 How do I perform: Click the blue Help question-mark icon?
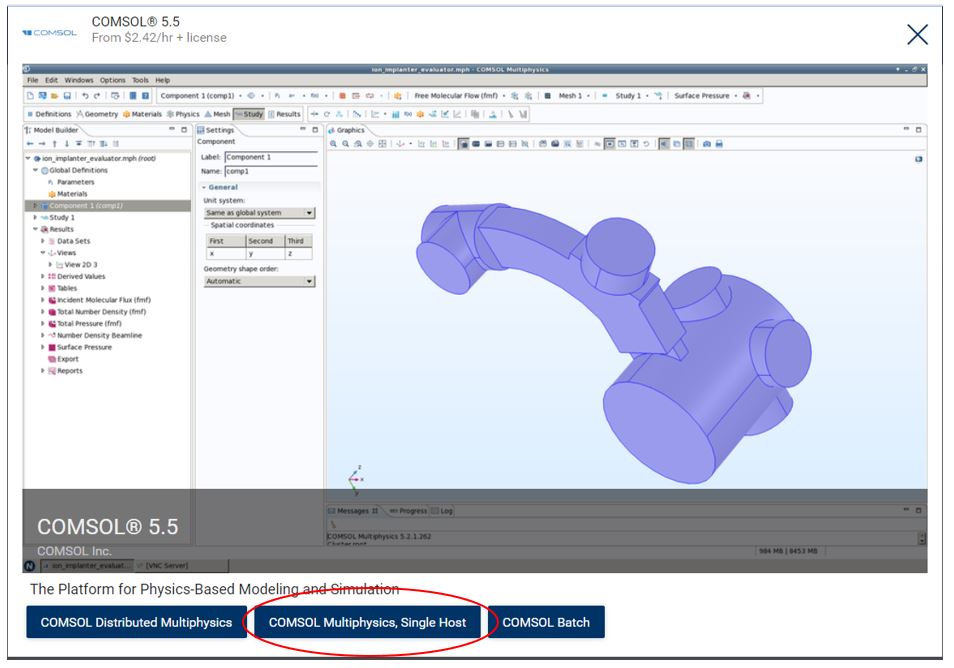pyautogui.click(x=145, y=96)
